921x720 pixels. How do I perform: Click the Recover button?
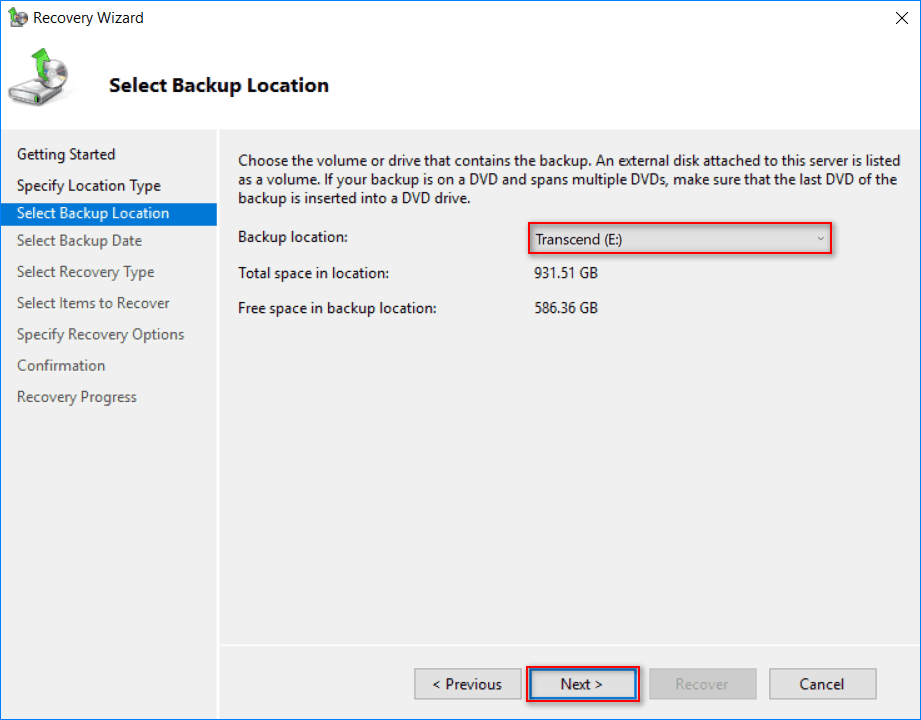[x=702, y=684]
